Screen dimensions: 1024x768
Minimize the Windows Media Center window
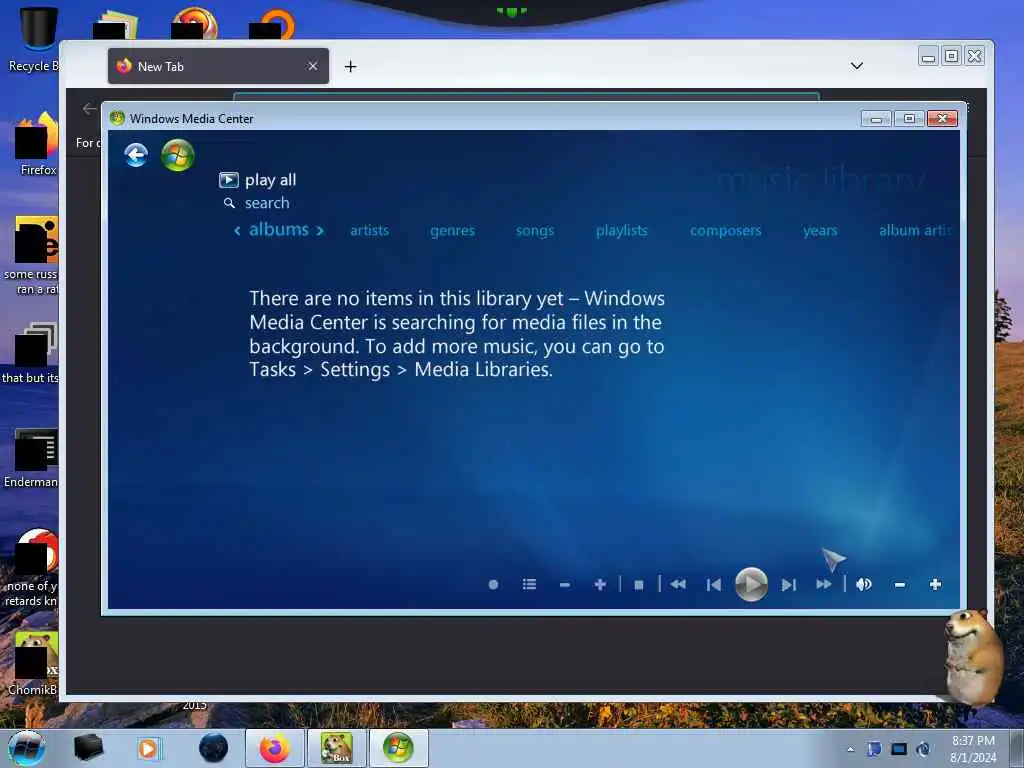pyautogui.click(x=876, y=119)
